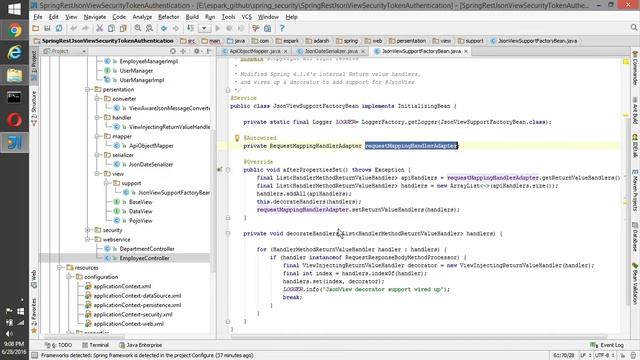Click the Make Project build icon

[x=191, y=28]
